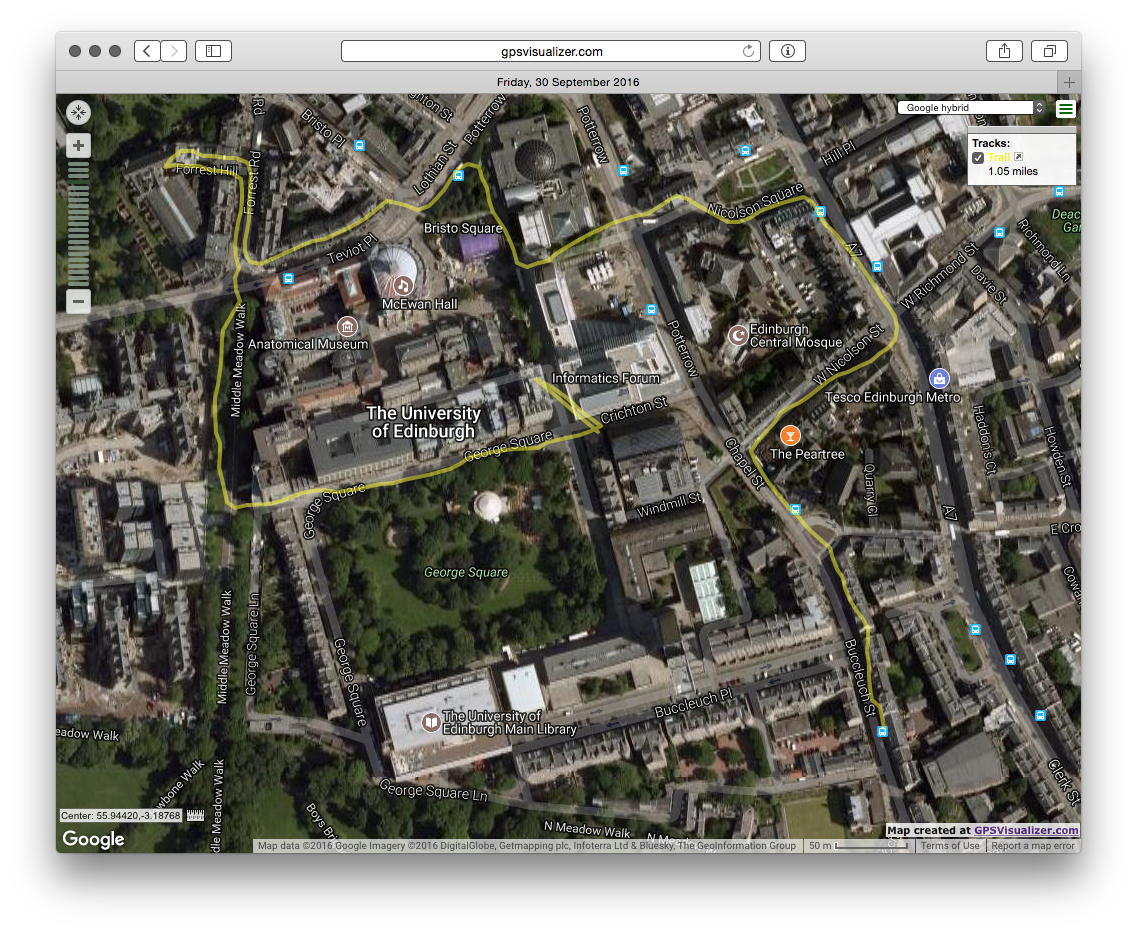Open the Safari share menu
Image resolution: width=1137 pixels, height=933 pixels.
coord(1004,51)
